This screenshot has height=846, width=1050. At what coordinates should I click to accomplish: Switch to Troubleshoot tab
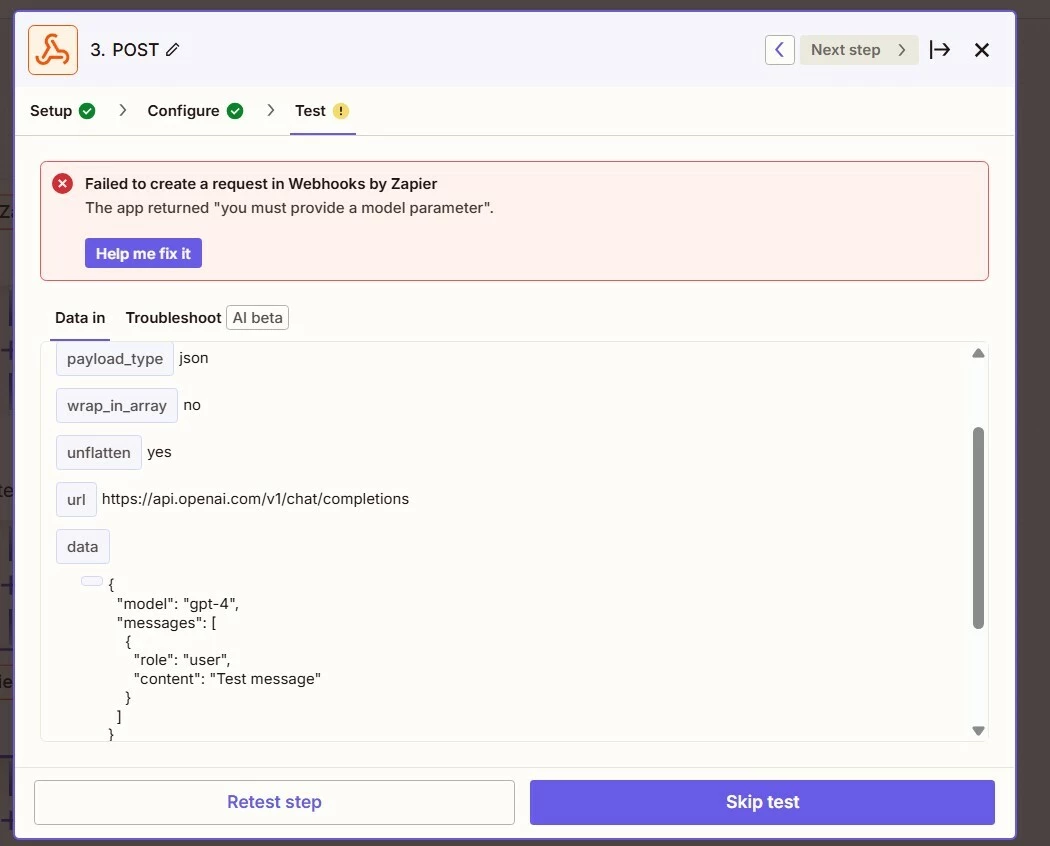click(173, 318)
